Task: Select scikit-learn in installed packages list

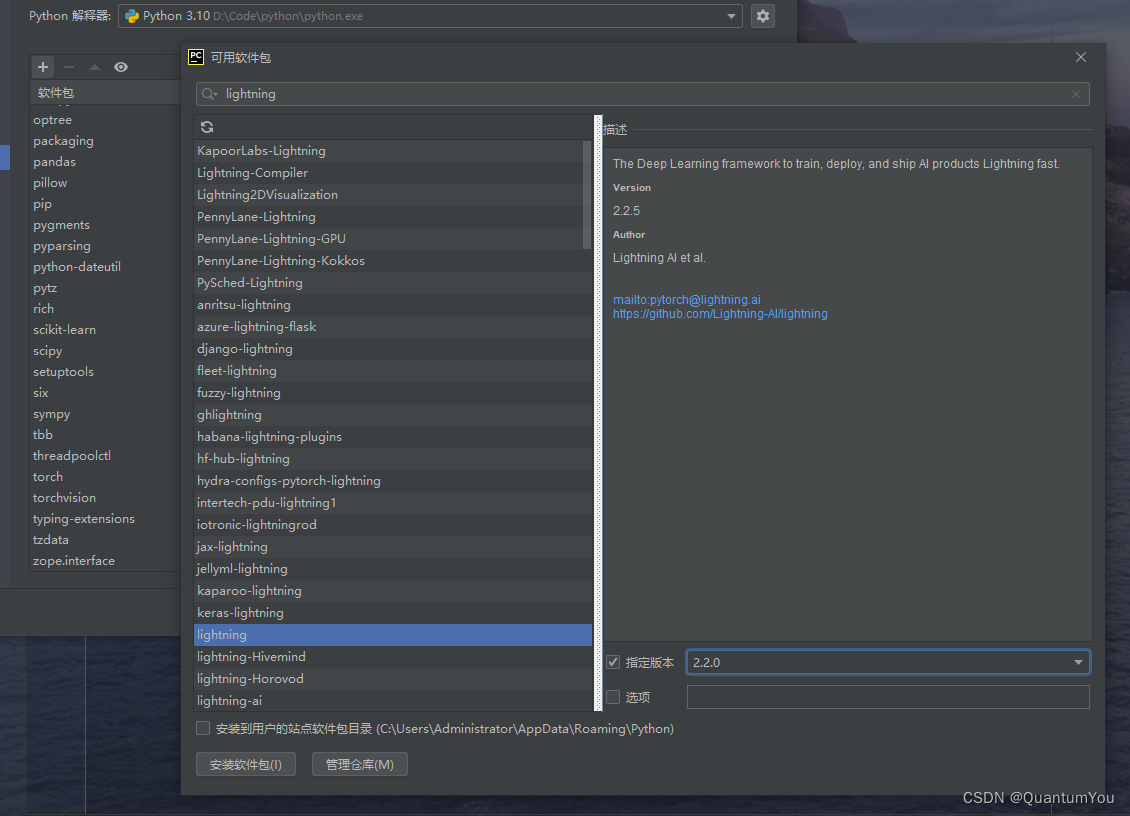Action: pyautogui.click(x=105, y=329)
